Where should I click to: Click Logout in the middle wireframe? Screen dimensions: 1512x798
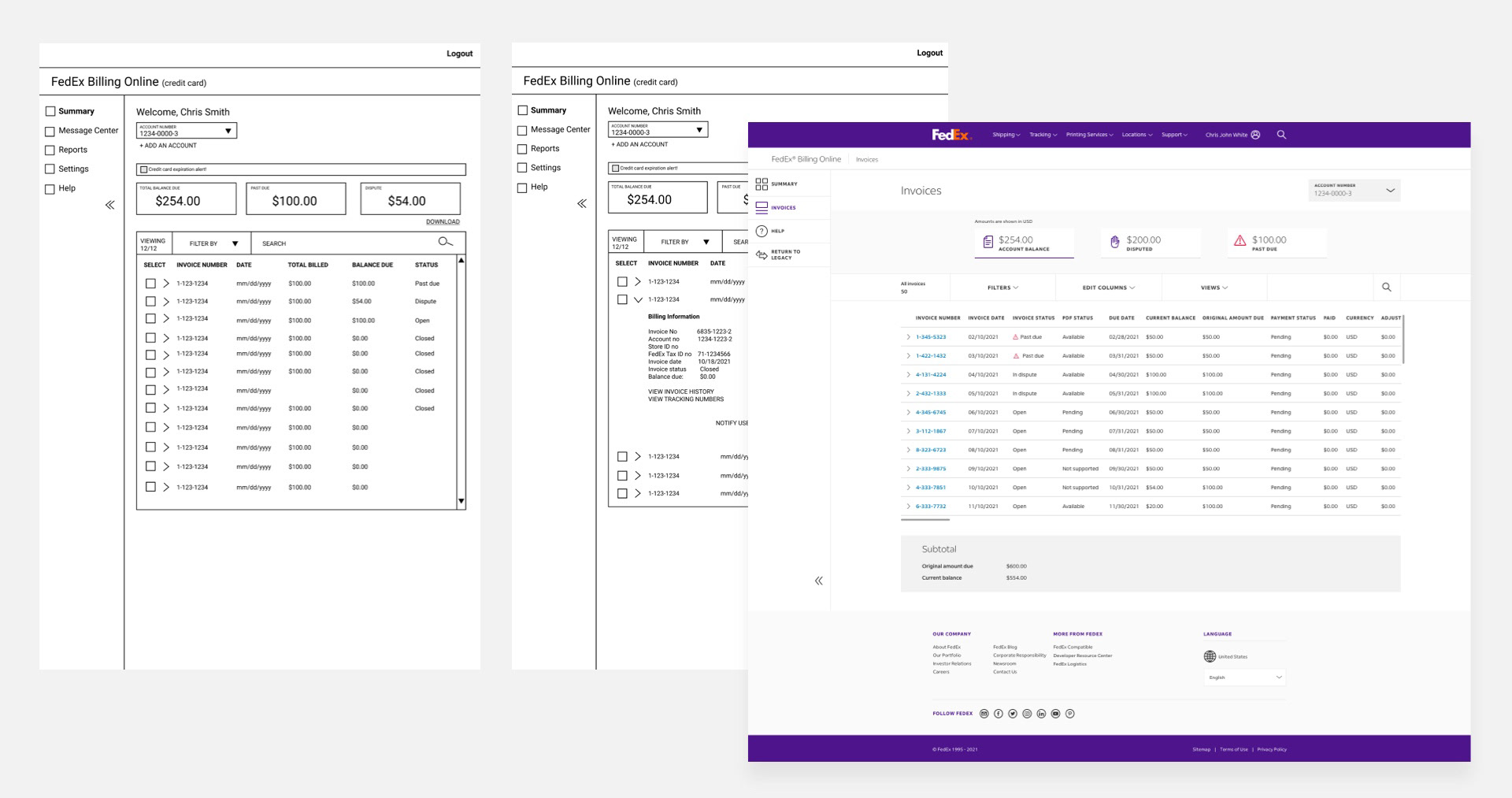click(x=929, y=53)
